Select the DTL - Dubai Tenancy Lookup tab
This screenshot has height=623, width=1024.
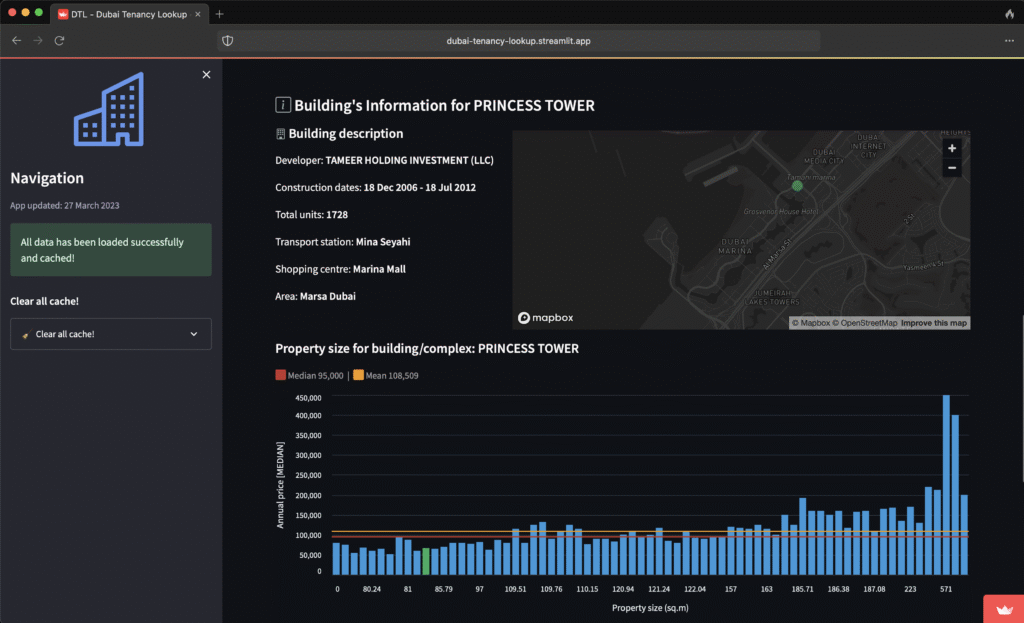tap(123, 13)
